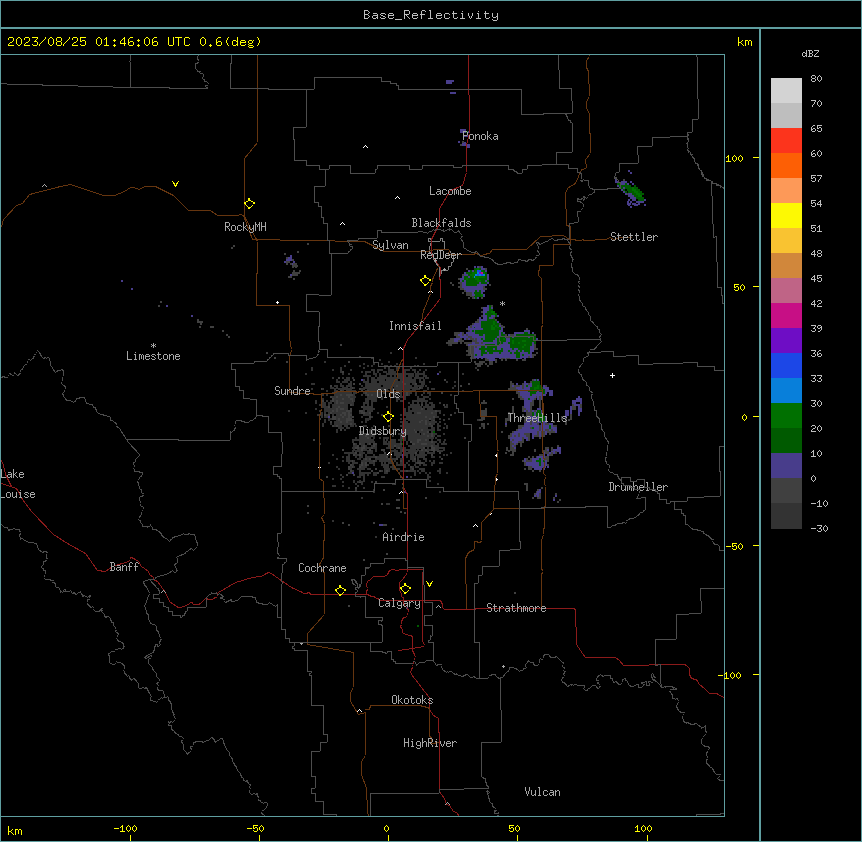This screenshot has height=842, width=862.
Task: Click the Vulcan label
Action: (542, 792)
